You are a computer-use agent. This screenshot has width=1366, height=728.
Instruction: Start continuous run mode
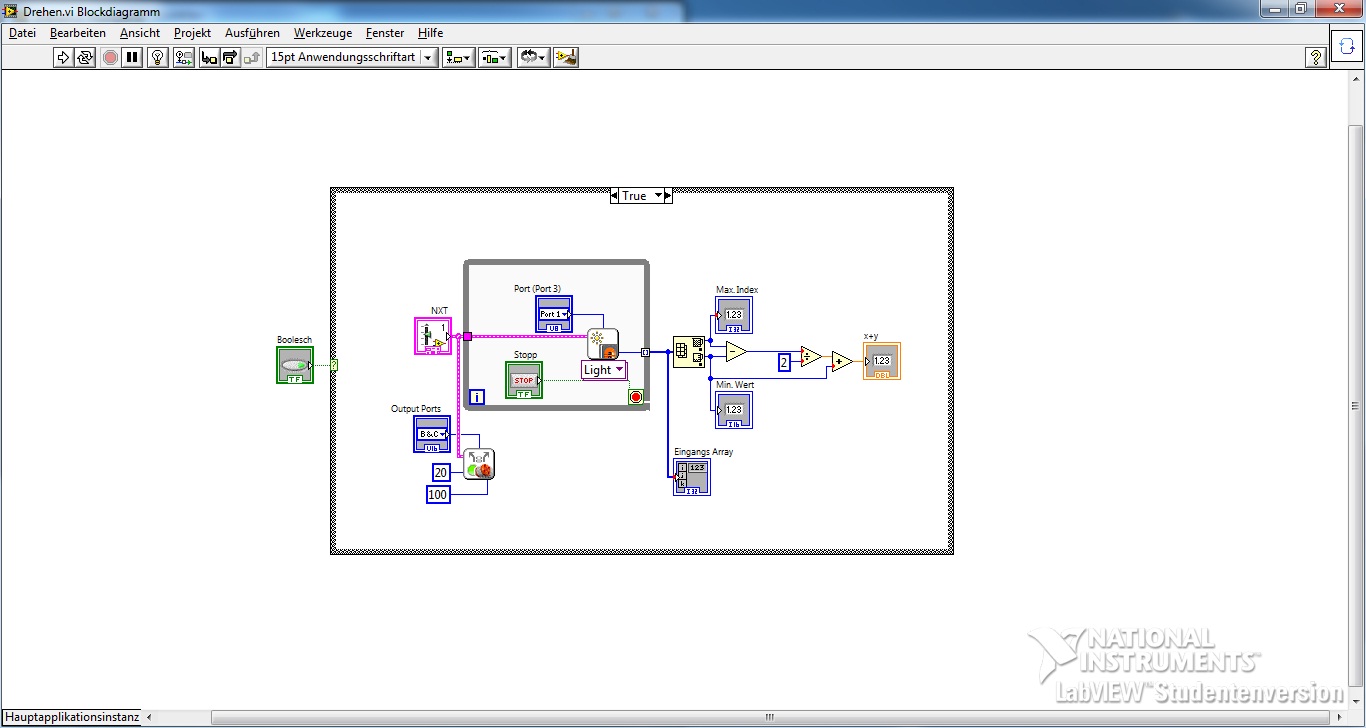[85, 57]
